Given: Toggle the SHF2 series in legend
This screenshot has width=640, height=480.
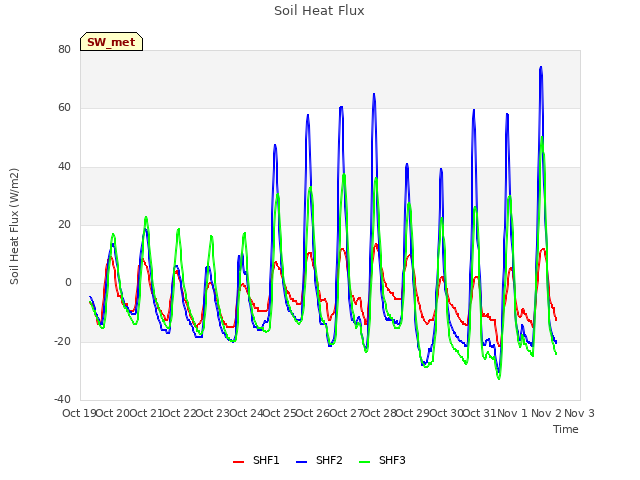Looking at the screenshot, I should click(x=319, y=460).
